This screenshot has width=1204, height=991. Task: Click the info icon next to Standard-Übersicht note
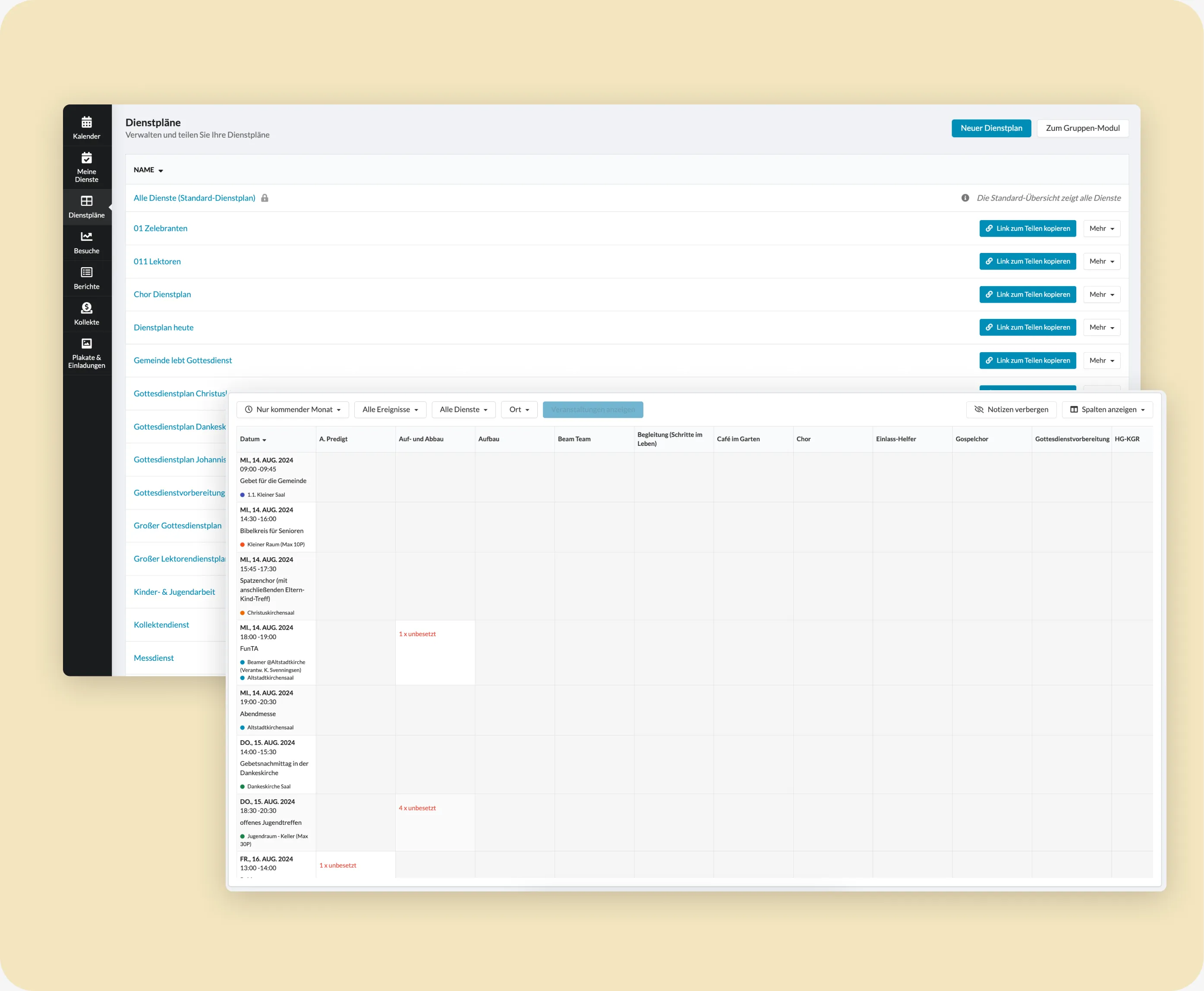tap(965, 198)
